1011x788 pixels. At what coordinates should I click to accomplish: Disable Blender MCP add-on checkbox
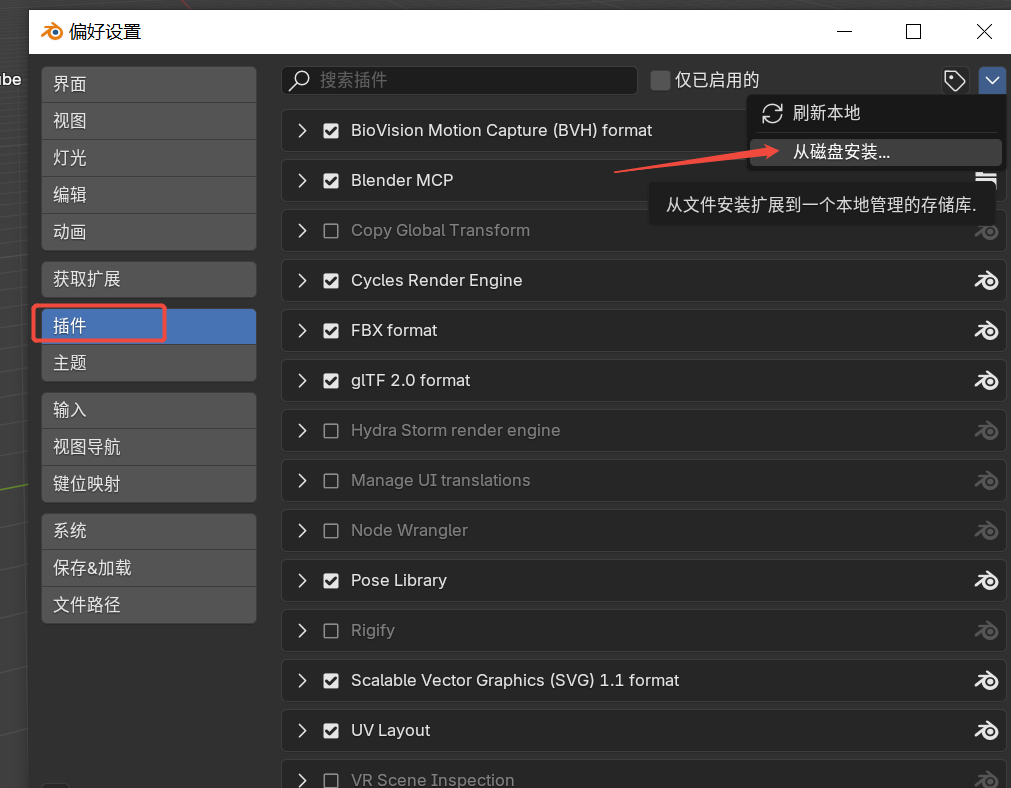click(331, 181)
